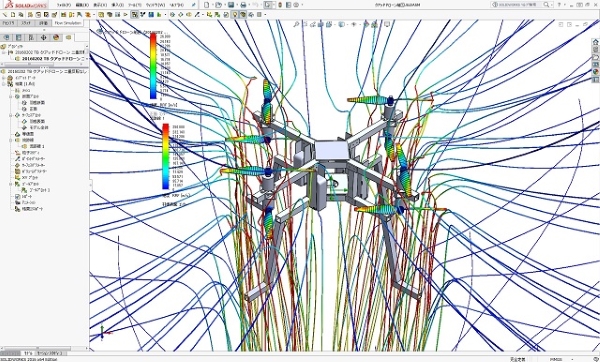Viewport: 600px width, 362px height.
Task: Open the Home icon in right task pane
Action: [595, 42]
